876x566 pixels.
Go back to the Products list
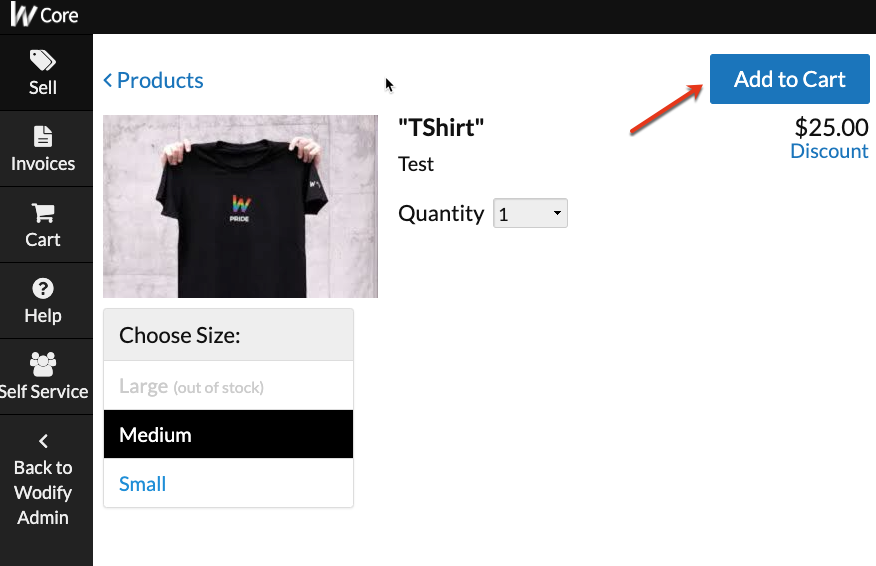pyautogui.click(x=160, y=80)
